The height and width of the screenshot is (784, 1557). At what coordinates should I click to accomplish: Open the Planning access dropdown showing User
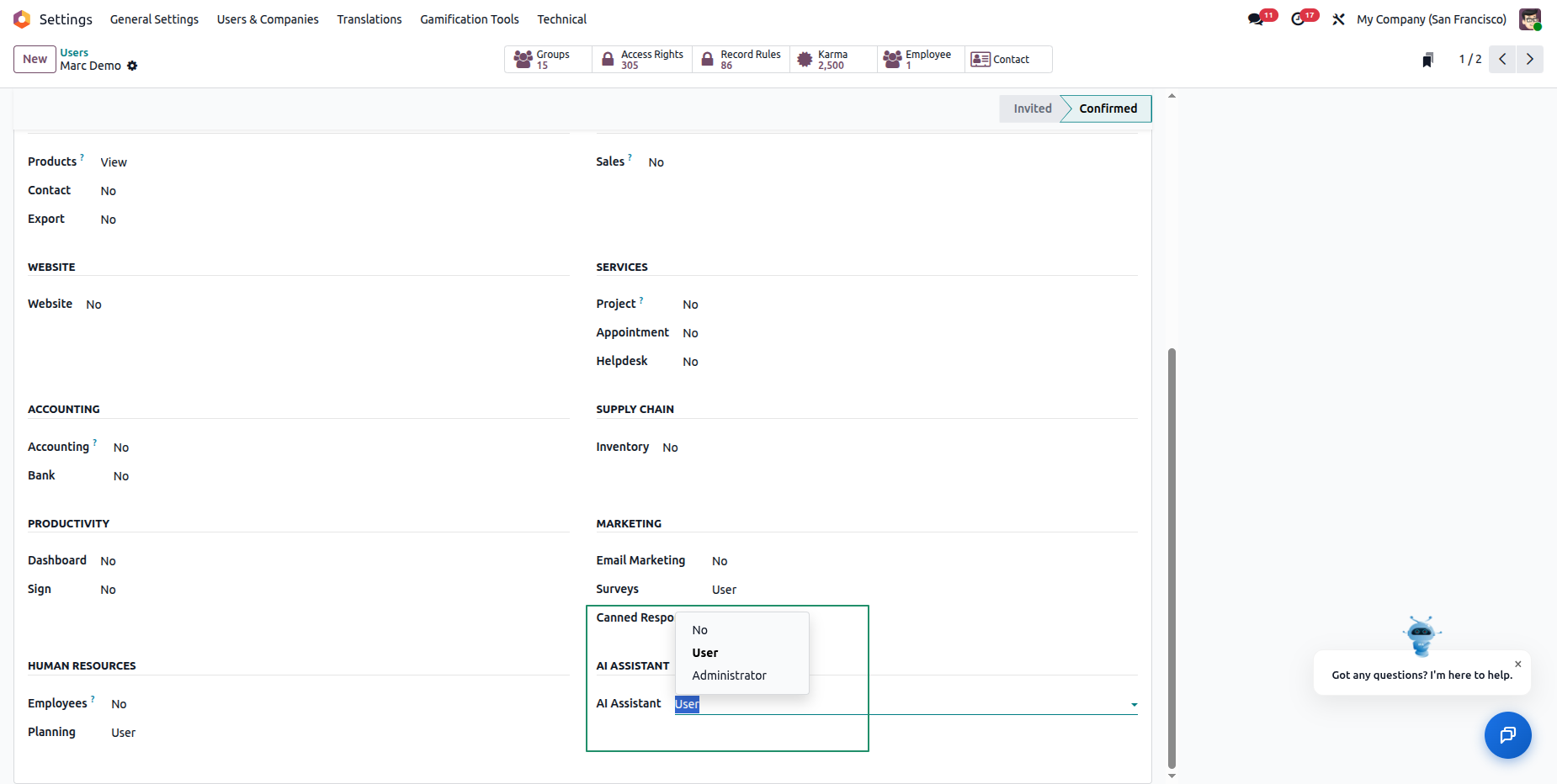coord(123,733)
